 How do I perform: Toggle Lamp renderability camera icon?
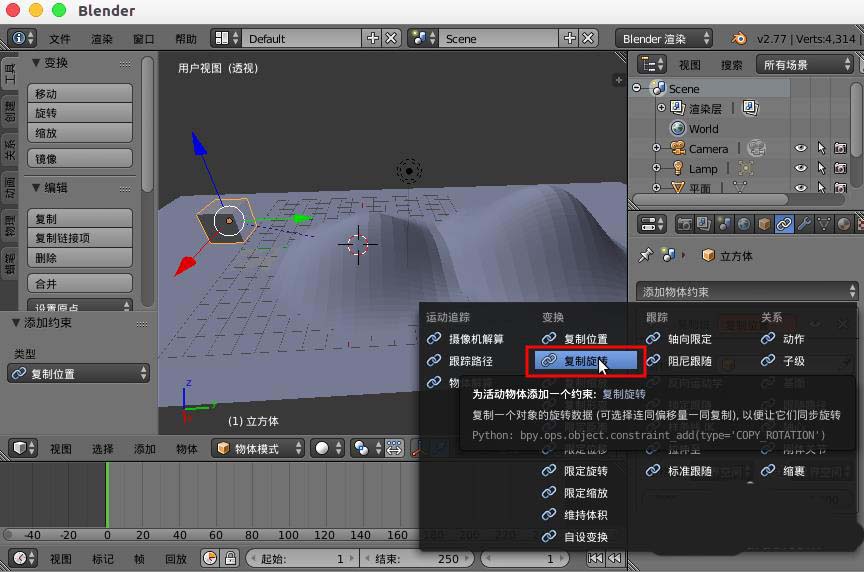click(840, 168)
